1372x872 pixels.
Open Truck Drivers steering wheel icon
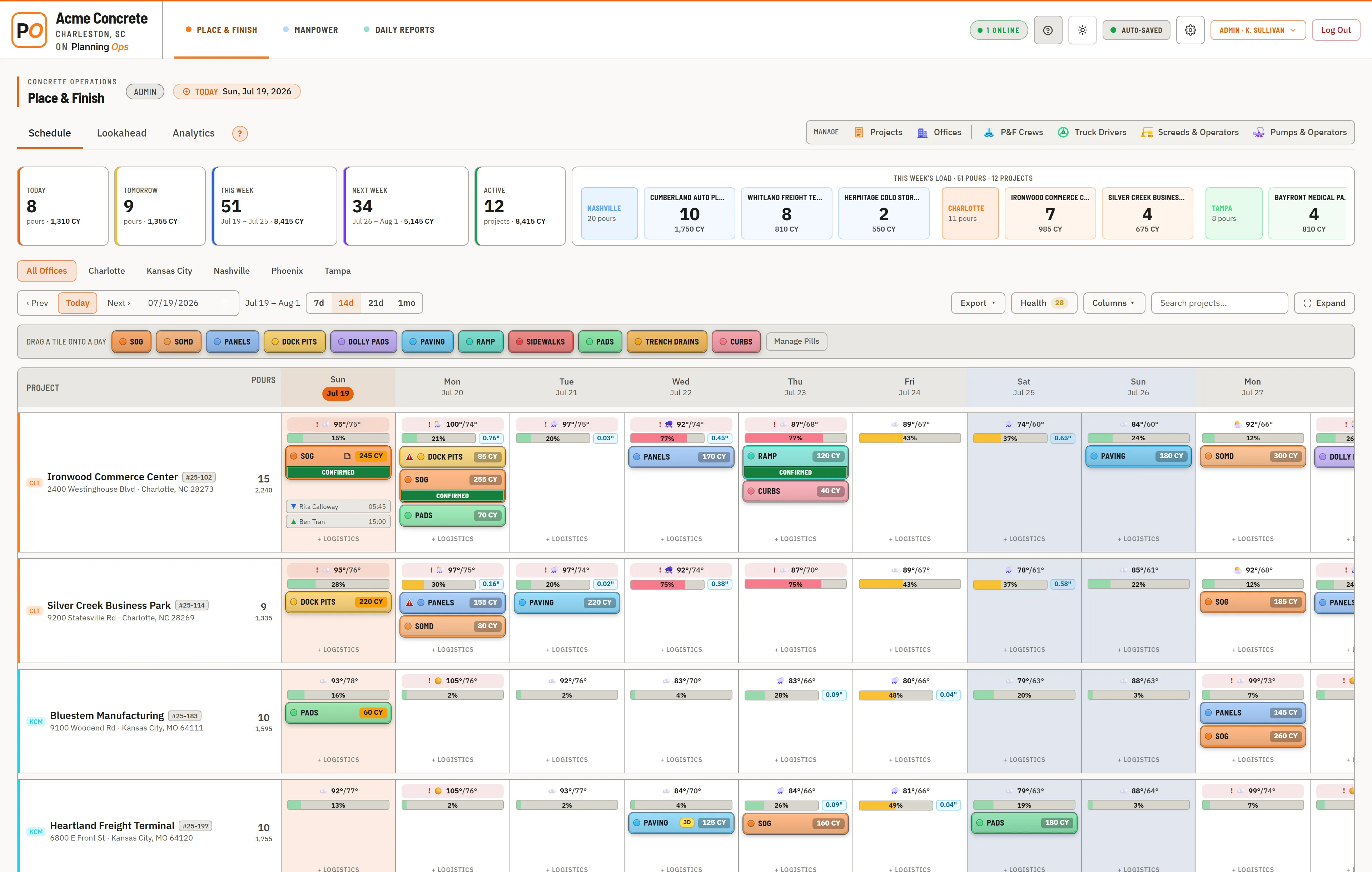(x=1063, y=132)
